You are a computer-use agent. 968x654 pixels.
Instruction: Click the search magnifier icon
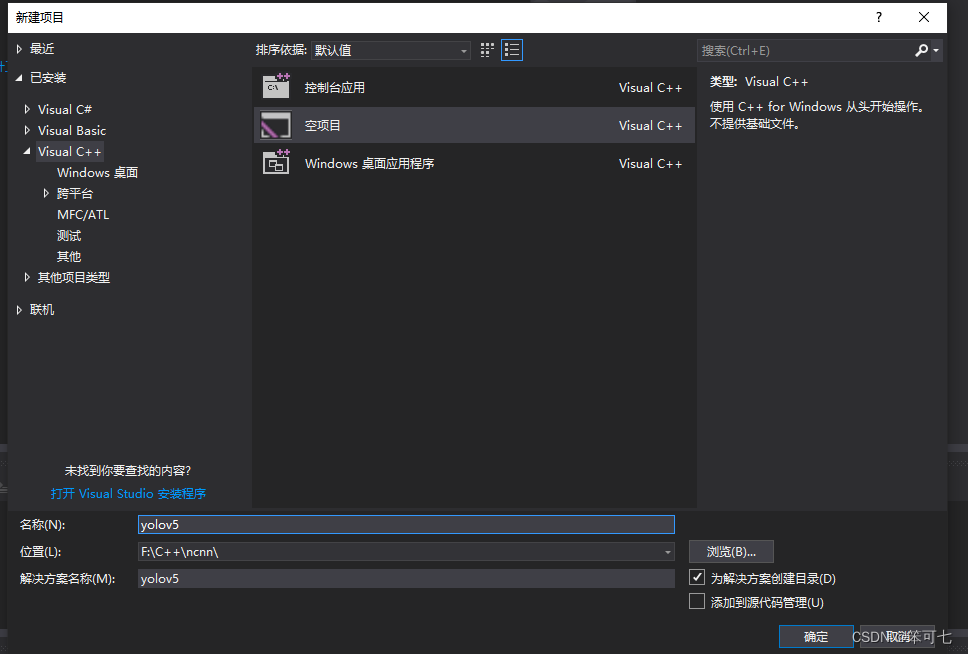coord(921,51)
